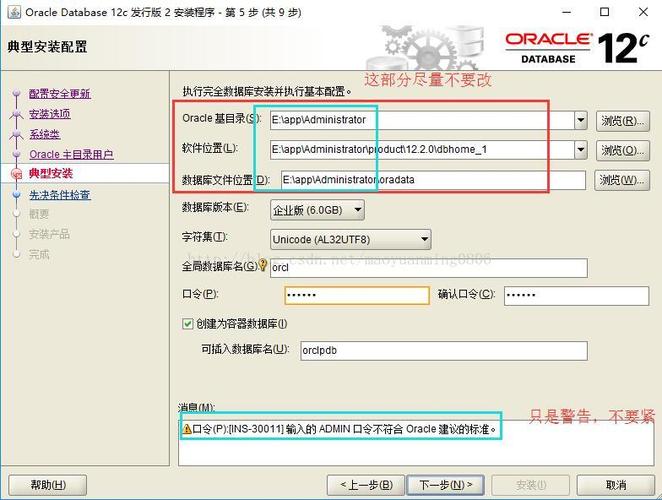
Task: Go to the Oracle 主目录用户 step
Action: (x=71, y=154)
